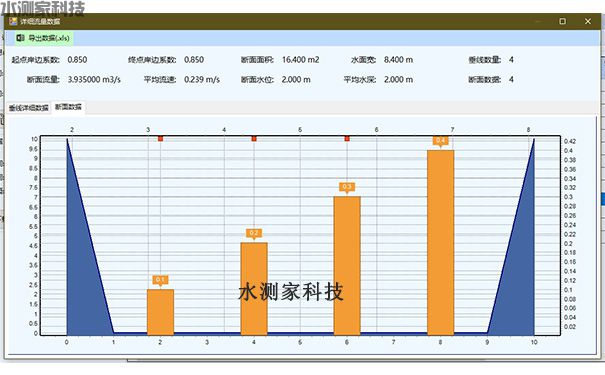
Task: Export data with the 导出数据(.xls) button
Action: pos(43,38)
